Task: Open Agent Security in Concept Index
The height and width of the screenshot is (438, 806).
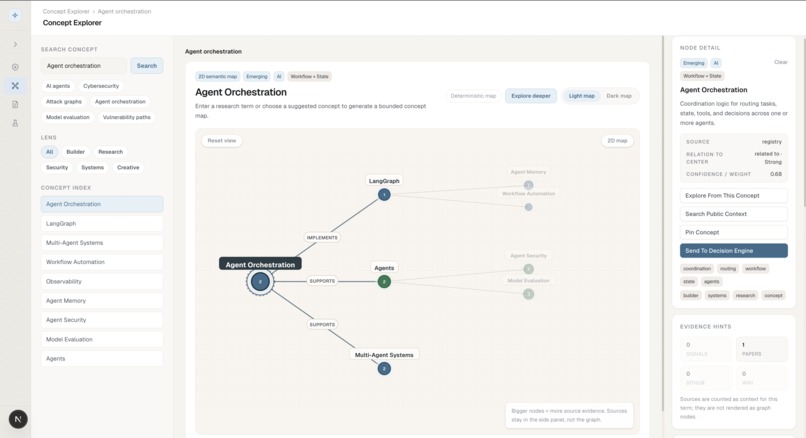Action: coord(102,320)
